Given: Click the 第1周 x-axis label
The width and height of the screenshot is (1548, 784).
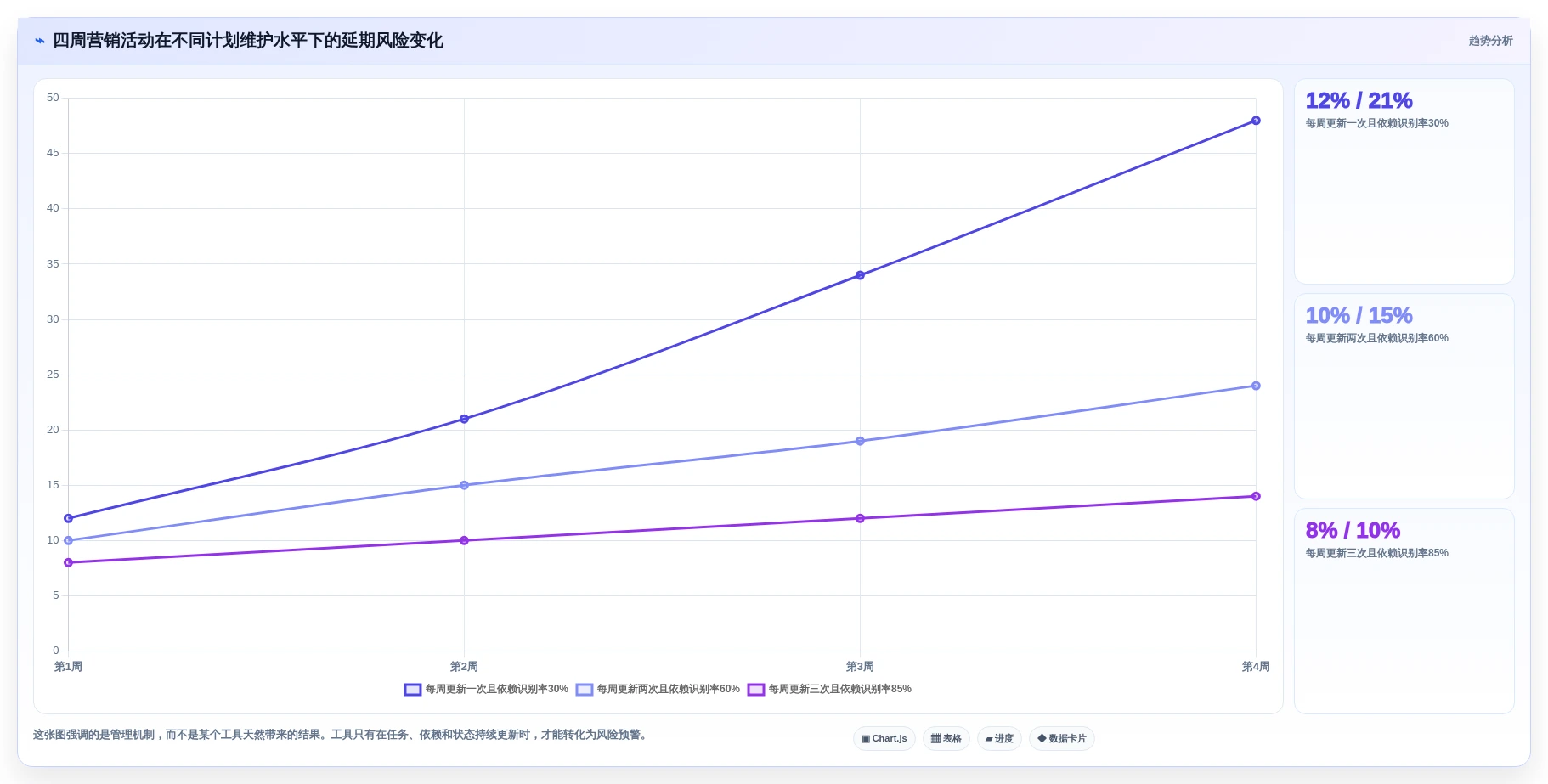Looking at the screenshot, I should 69,667.
